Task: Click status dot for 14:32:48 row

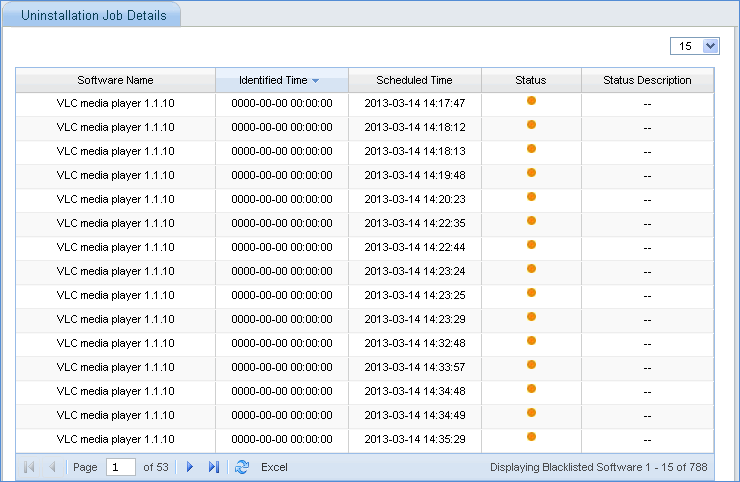Action: (x=531, y=341)
